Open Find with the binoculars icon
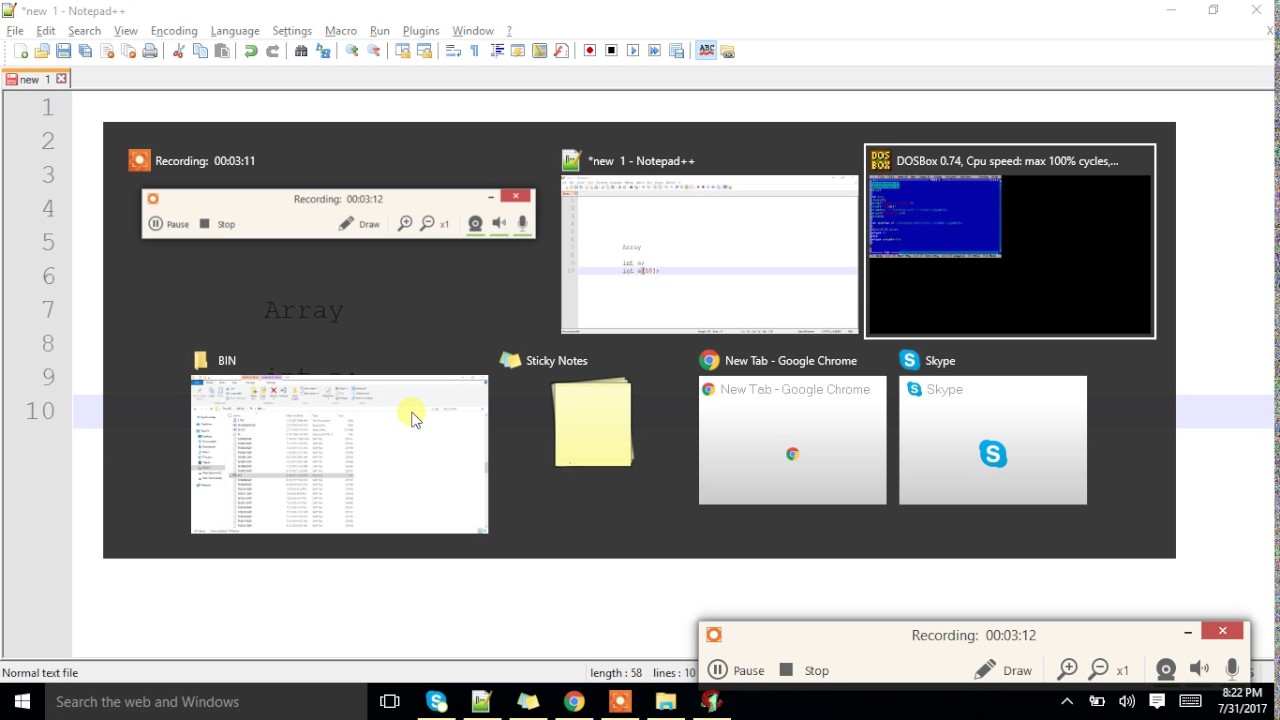1280x720 pixels. tap(301, 51)
